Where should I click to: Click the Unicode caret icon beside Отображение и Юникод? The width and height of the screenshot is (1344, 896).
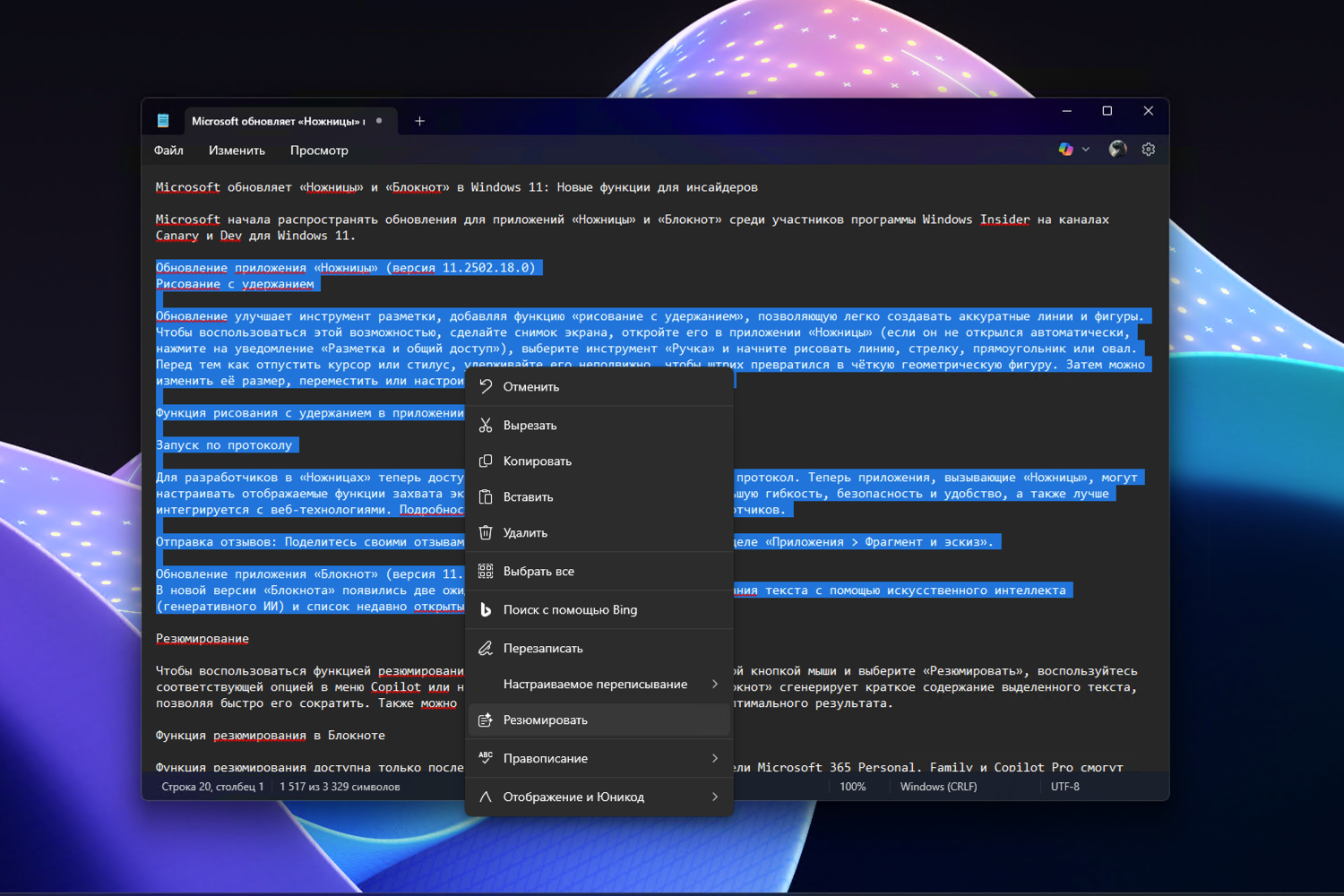[486, 797]
